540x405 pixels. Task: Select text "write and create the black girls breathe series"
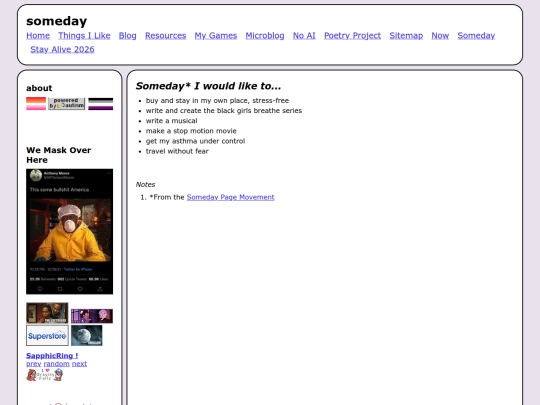(x=224, y=111)
